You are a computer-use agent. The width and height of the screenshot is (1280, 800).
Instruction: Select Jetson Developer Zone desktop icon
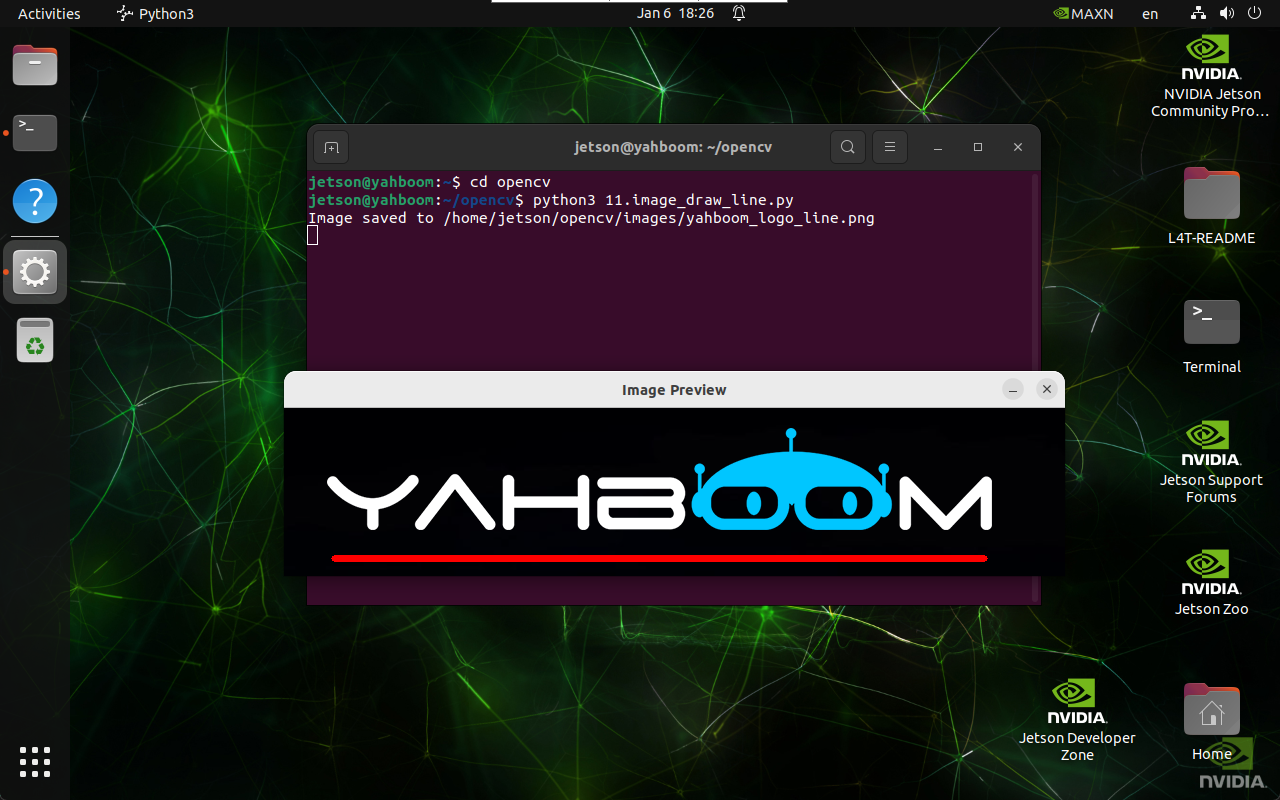(1077, 719)
